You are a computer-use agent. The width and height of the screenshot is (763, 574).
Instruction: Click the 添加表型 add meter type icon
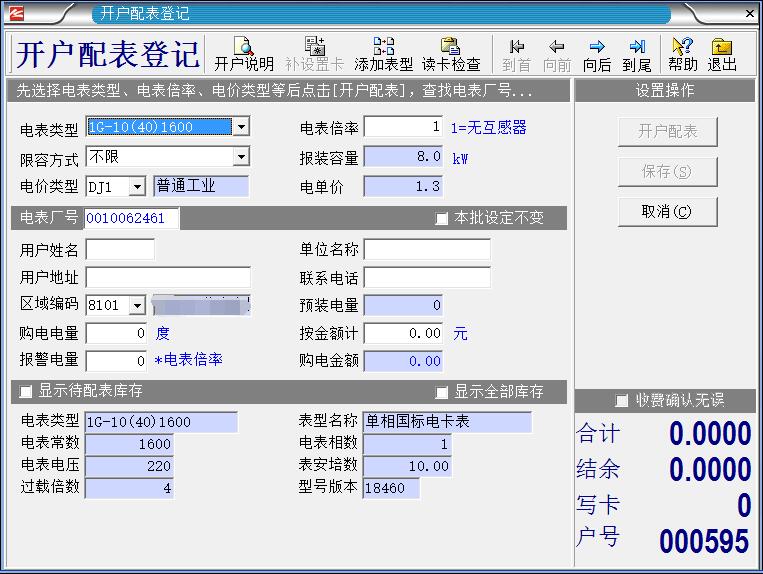point(383,54)
